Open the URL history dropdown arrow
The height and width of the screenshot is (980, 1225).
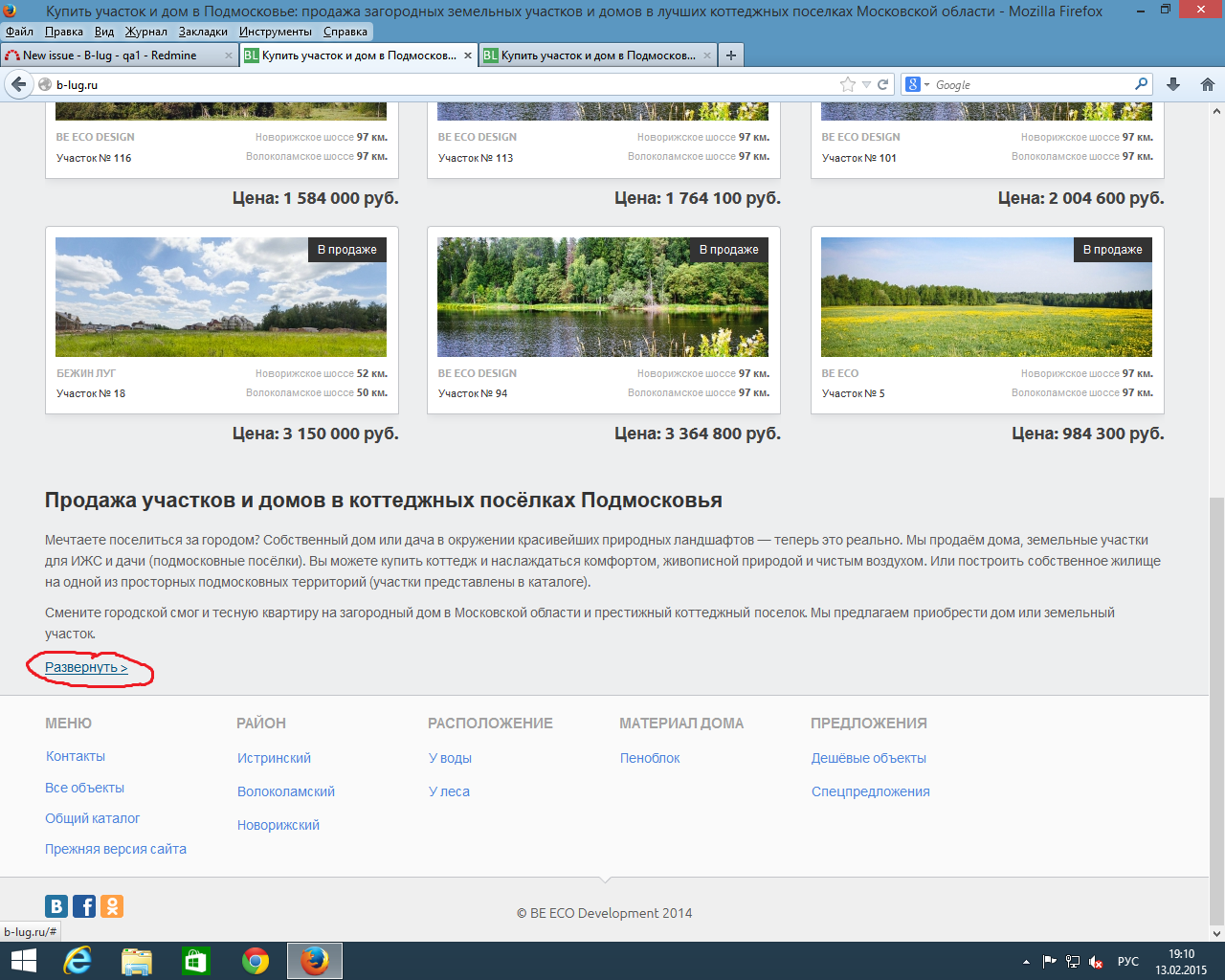(x=866, y=84)
